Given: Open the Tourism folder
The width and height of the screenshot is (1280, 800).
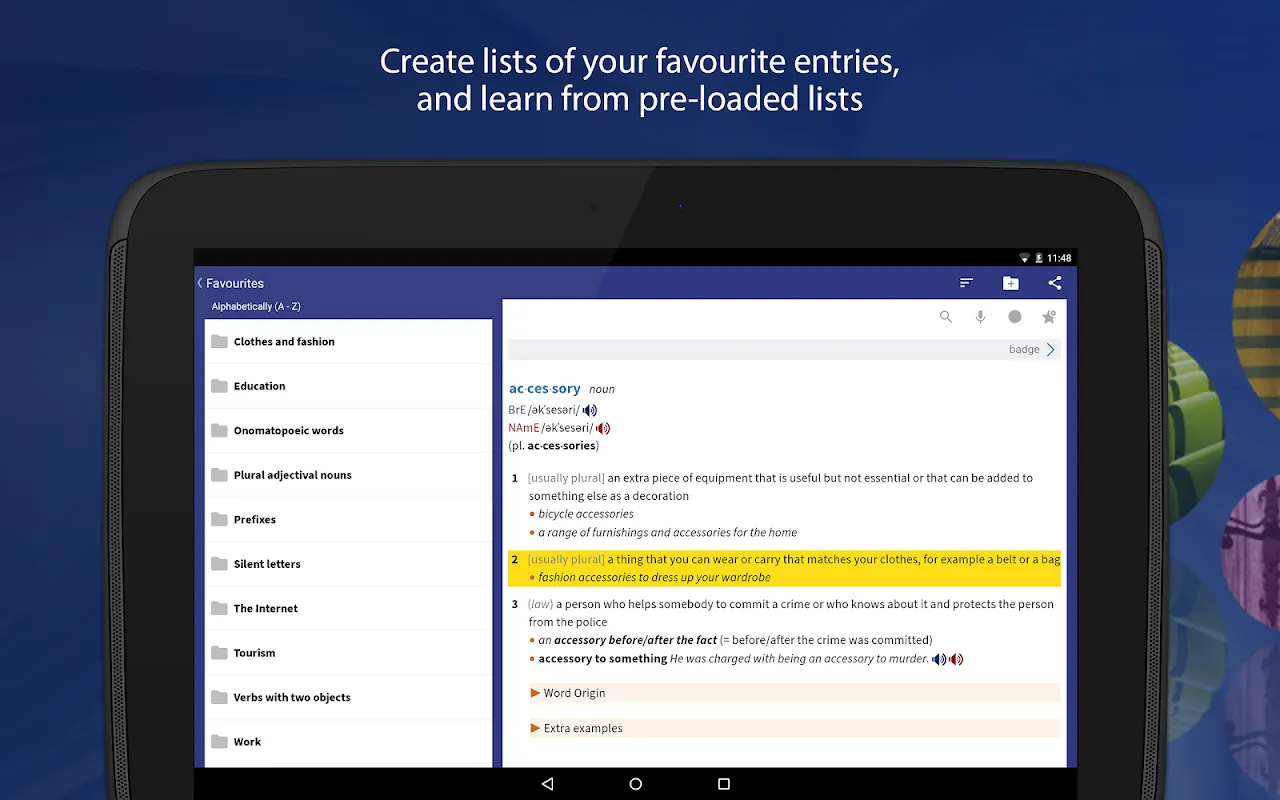Looking at the screenshot, I should [x=348, y=653].
